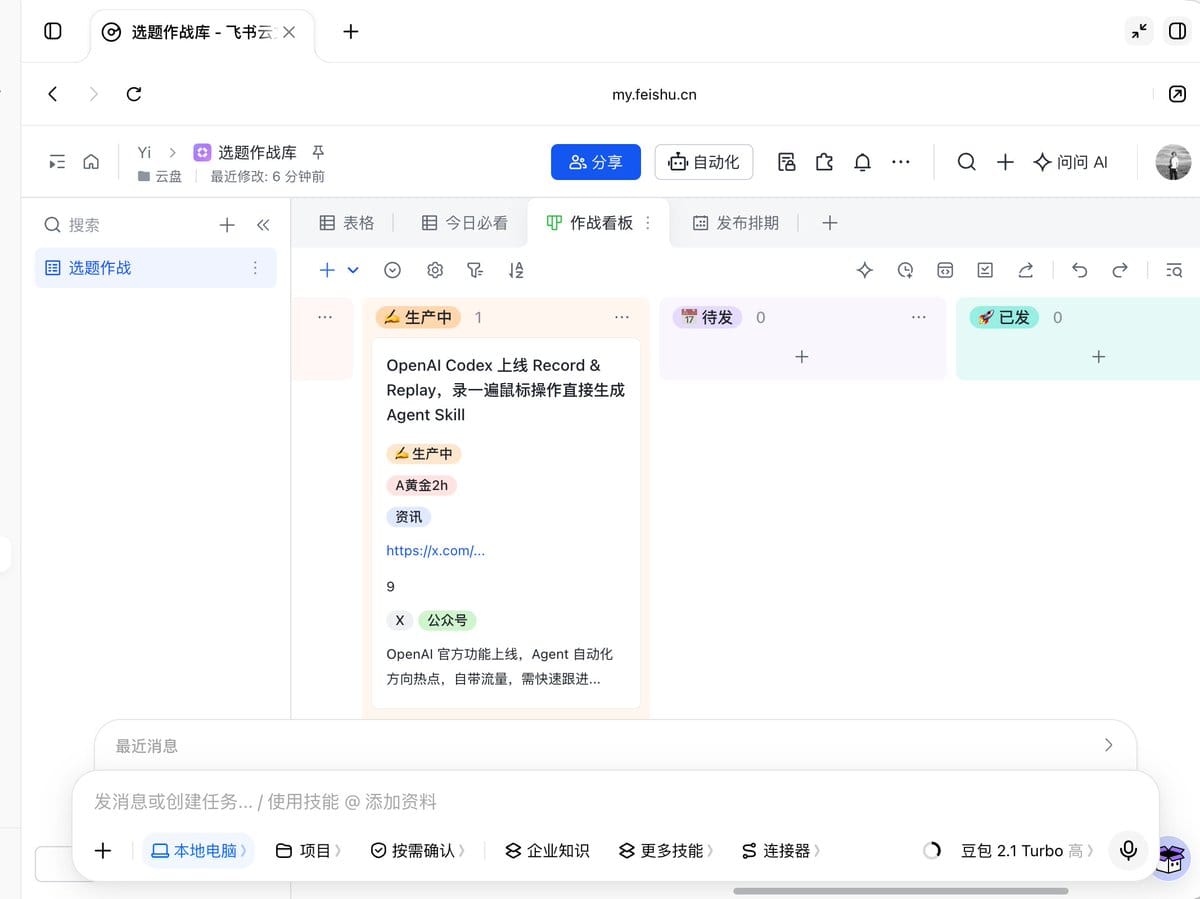Viewport: 1200px width, 899px height.
Task: Click the 分享 button
Action: coord(596,162)
